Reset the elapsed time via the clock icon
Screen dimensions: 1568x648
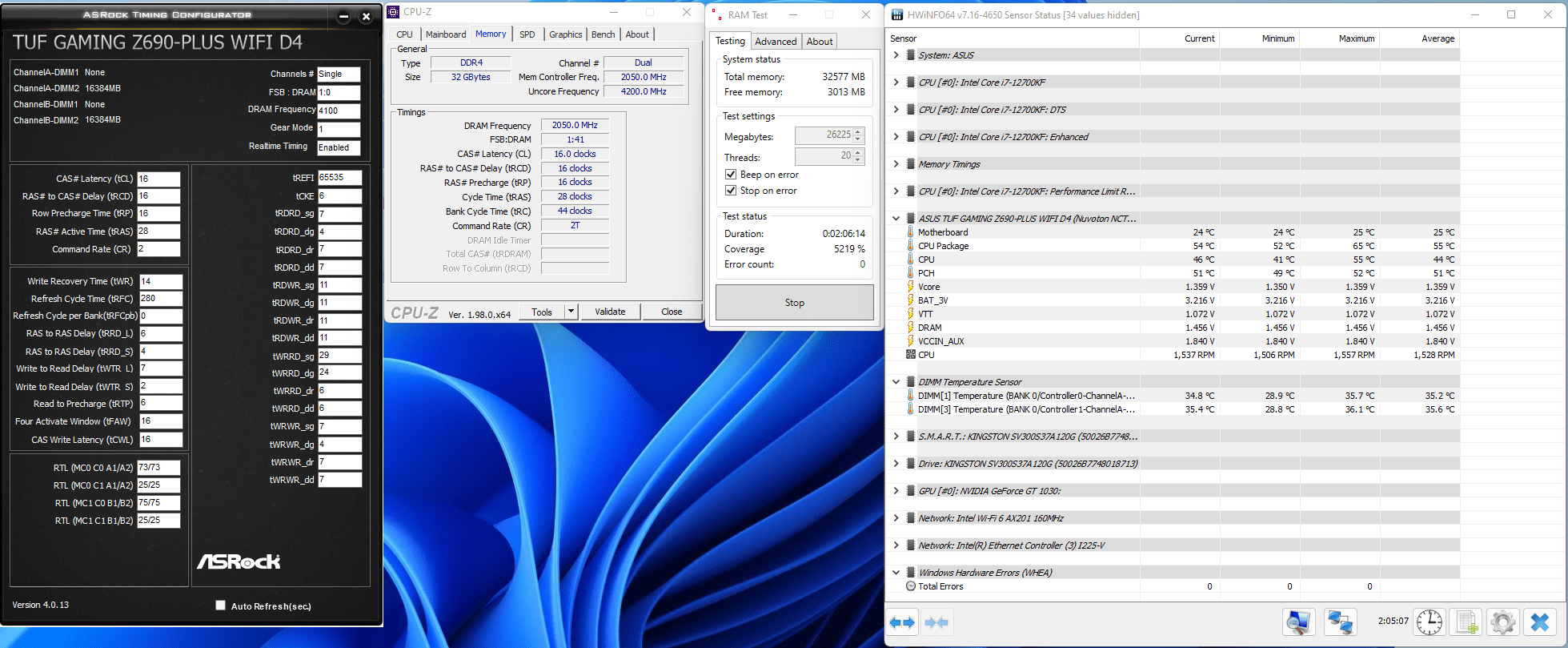[x=1429, y=622]
